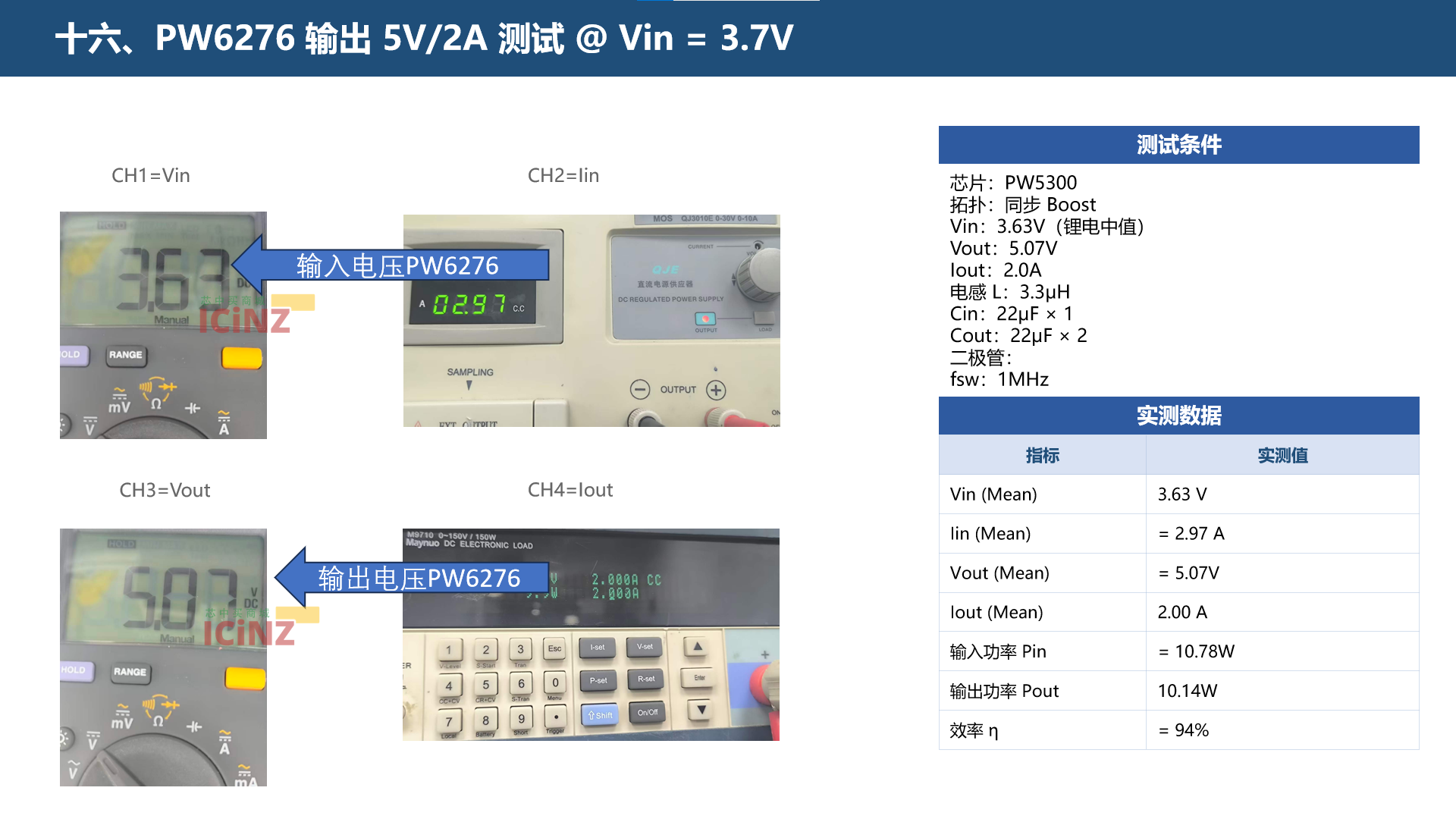Screen dimensions: 1456x819
Task: Select the condition line Vout: 5.07V
Action: point(1003,249)
